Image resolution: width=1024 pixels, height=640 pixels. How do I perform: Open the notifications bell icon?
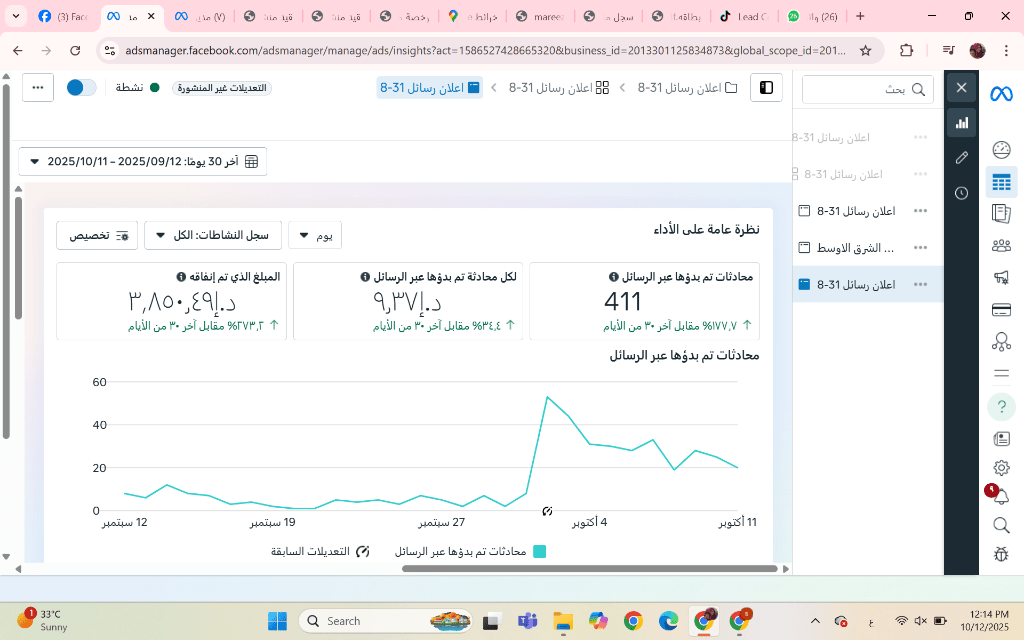pos(1001,497)
